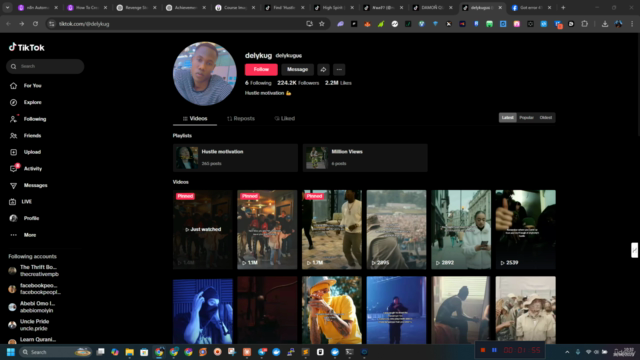Open the blue masked-figure video thumbnail
Screen dimensions: 640x360
coord(202,311)
